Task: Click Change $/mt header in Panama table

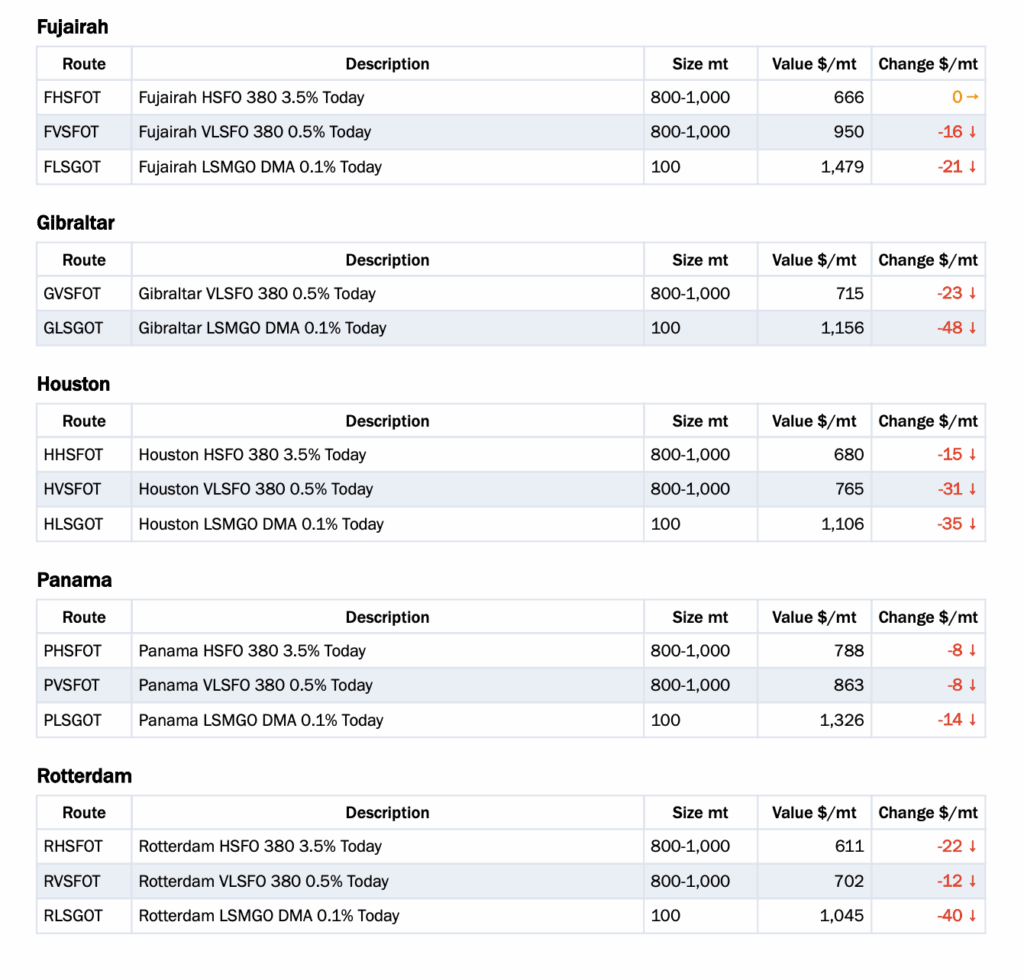Action: tap(927, 617)
